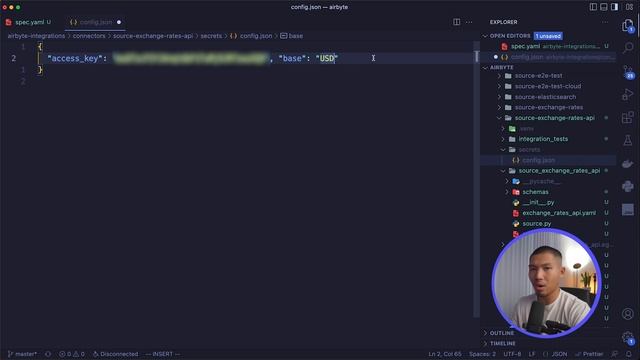Change indentation via Spaces: 2
This screenshot has height=360, width=640.
tap(482, 354)
